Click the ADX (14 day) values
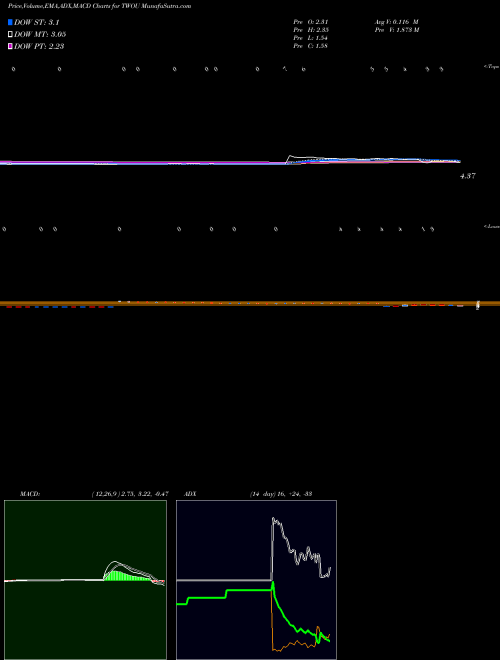500x660 pixels. click(281, 494)
